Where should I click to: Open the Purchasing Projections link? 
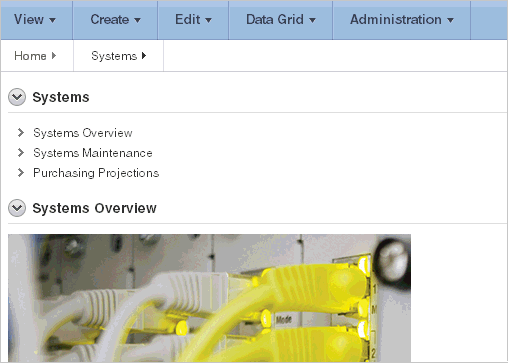tap(96, 173)
